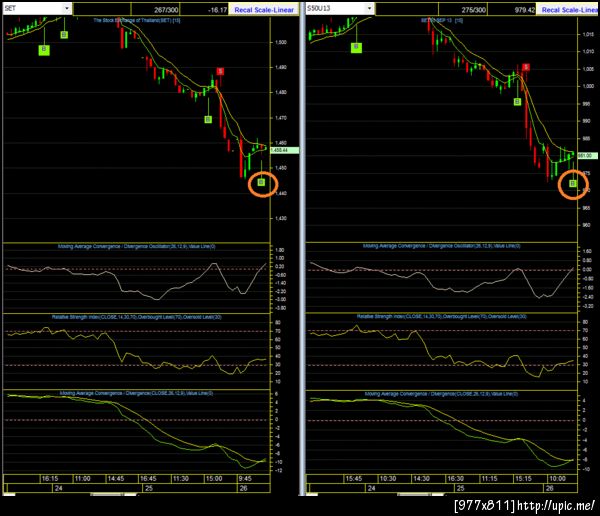Click the 11:30 time label
The image size is (600, 516).
(x=181, y=478)
